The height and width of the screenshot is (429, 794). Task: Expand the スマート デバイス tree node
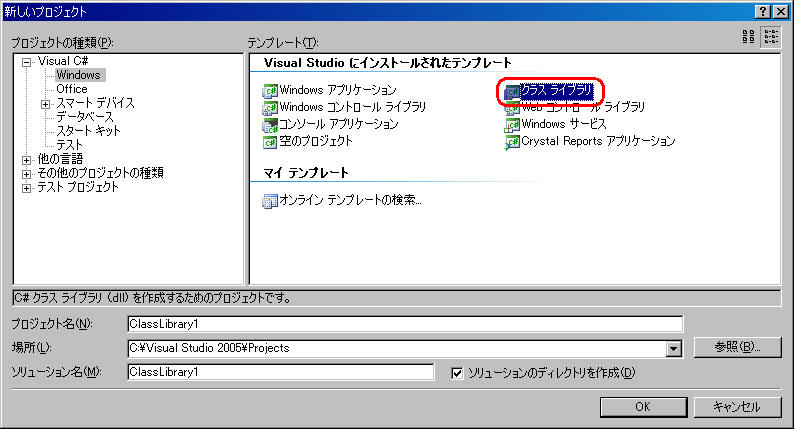[46, 103]
